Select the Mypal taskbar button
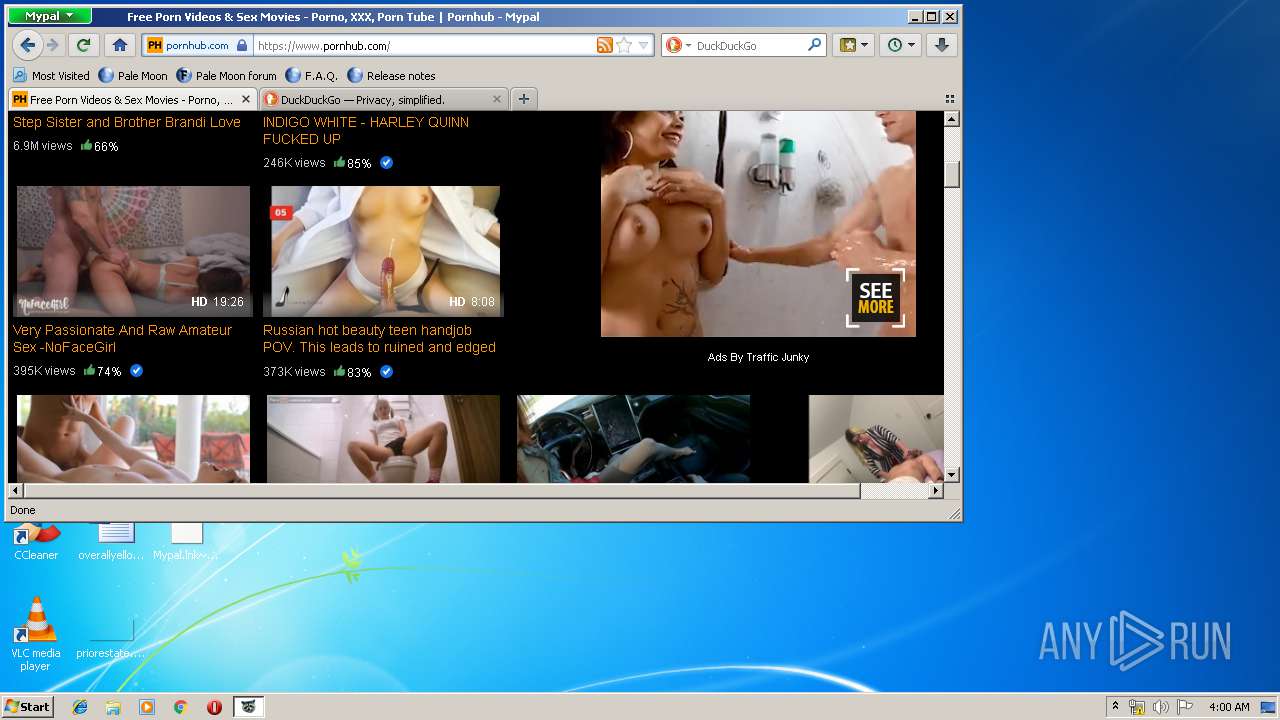 [249, 707]
